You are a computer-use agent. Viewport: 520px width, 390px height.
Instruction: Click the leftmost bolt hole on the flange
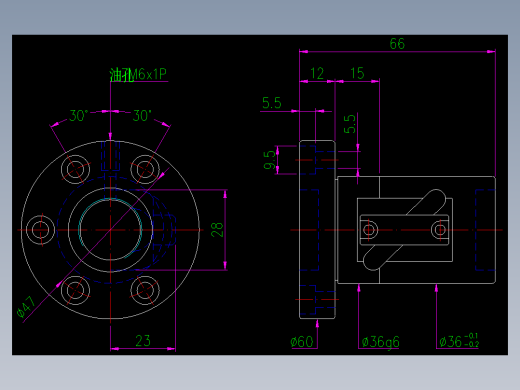pyautogui.click(x=41, y=230)
